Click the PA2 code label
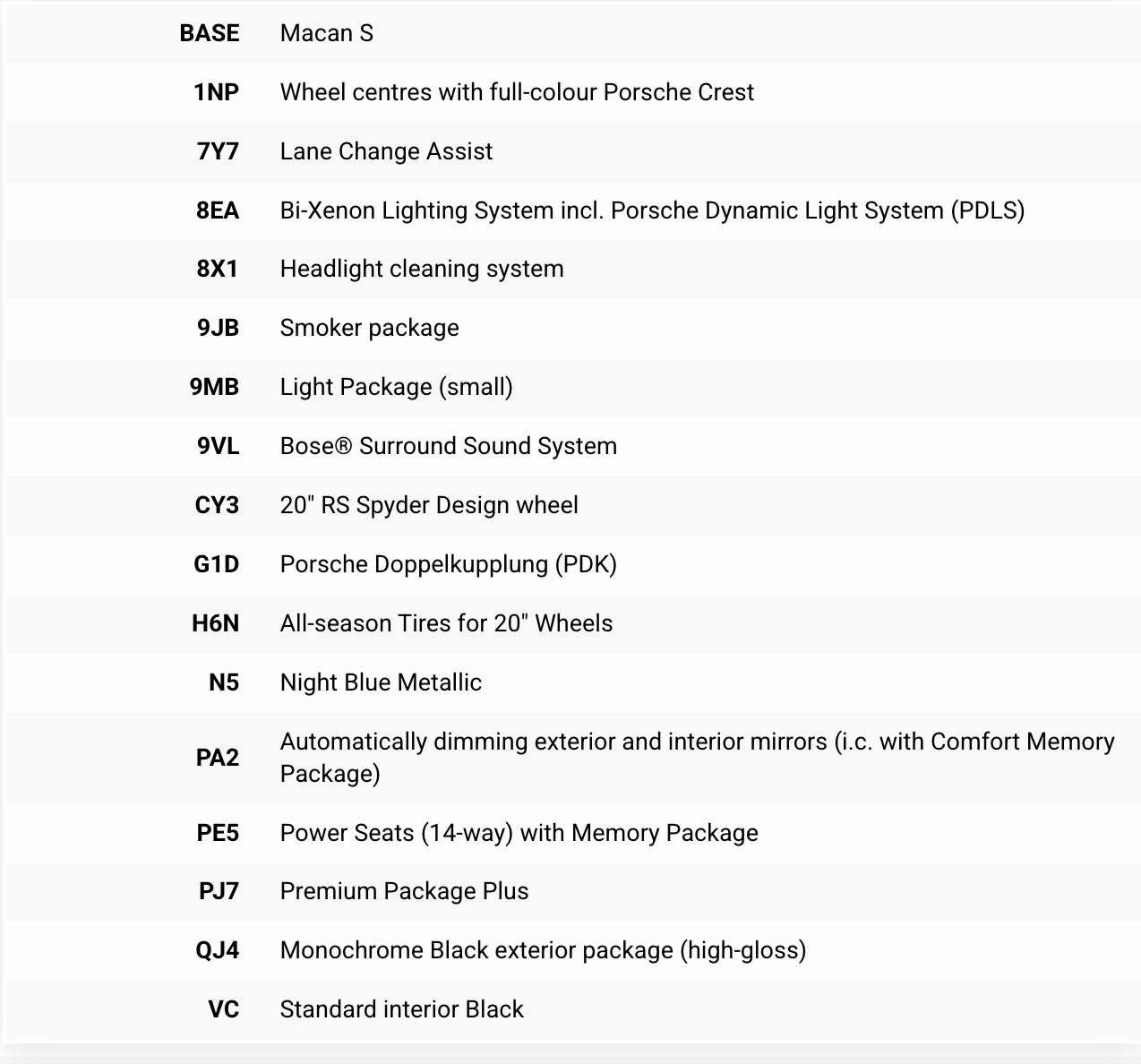The width and height of the screenshot is (1141, 1064). (217, 758)
